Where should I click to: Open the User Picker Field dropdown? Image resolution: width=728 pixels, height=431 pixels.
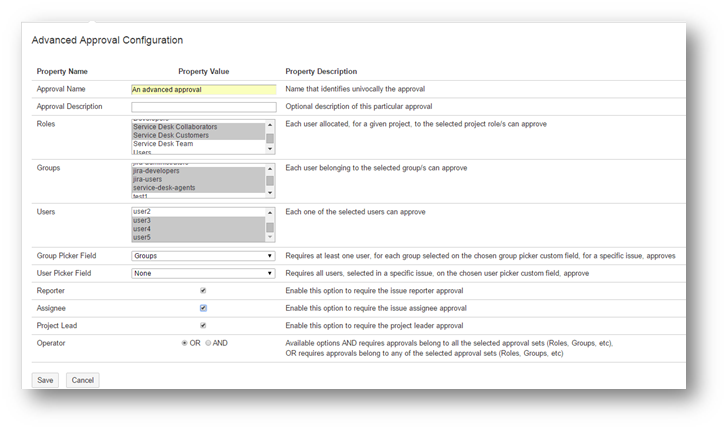pos(203,273)
